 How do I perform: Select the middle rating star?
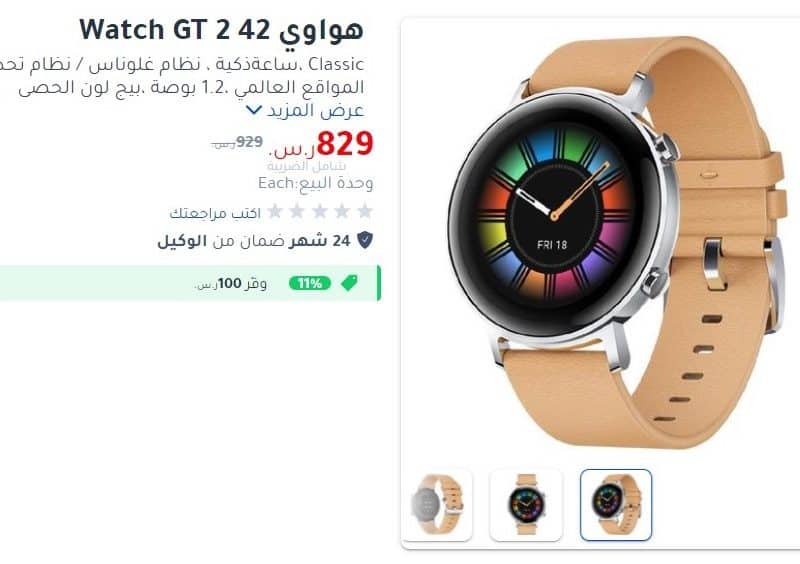pyautogui.click(x=320, y=211)
